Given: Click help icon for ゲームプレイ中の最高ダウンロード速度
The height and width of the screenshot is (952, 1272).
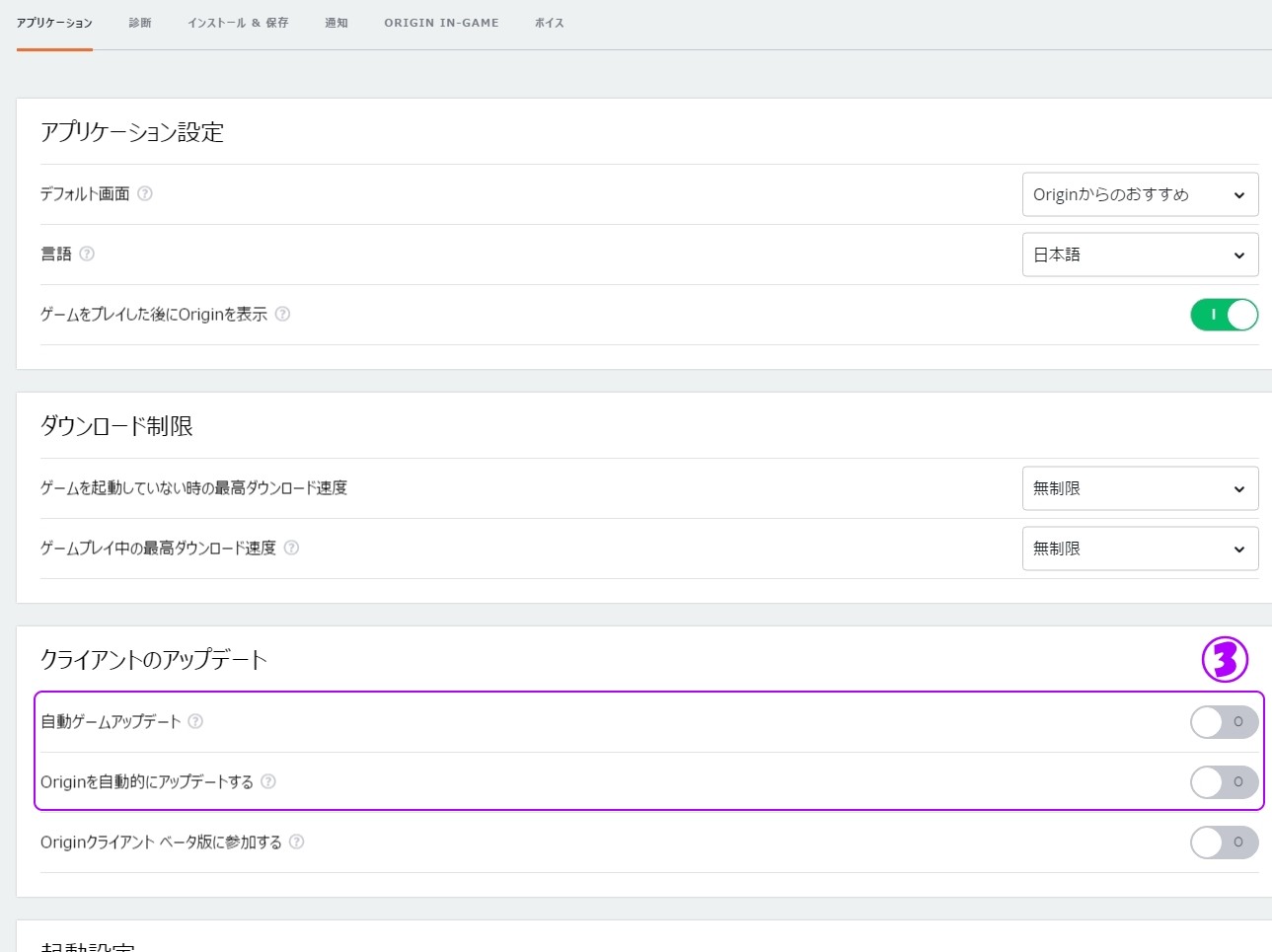Looking at the screenshot, I should click(291, 548).
